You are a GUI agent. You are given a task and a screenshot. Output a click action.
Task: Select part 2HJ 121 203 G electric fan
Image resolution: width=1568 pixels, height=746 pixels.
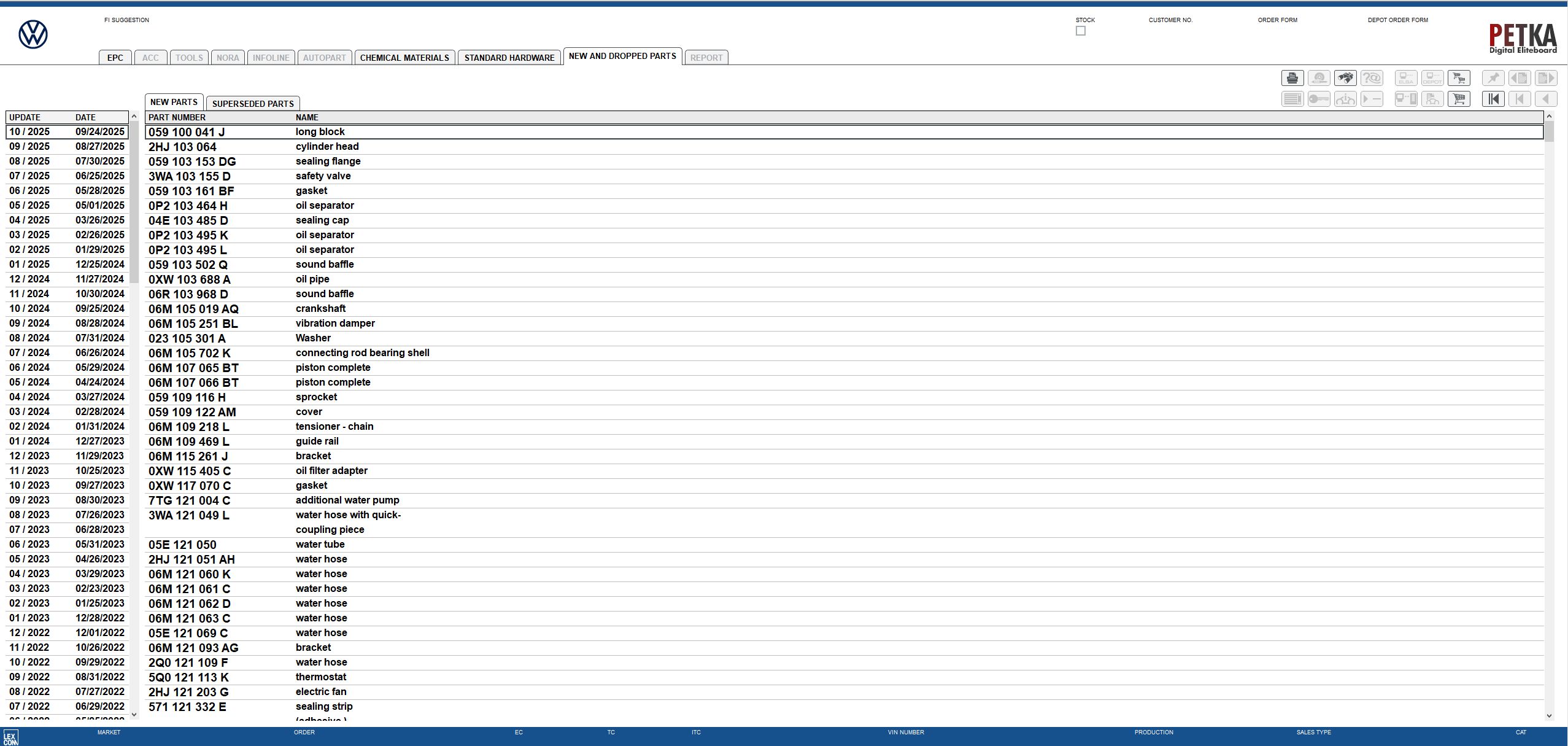(x=844, y=692)
